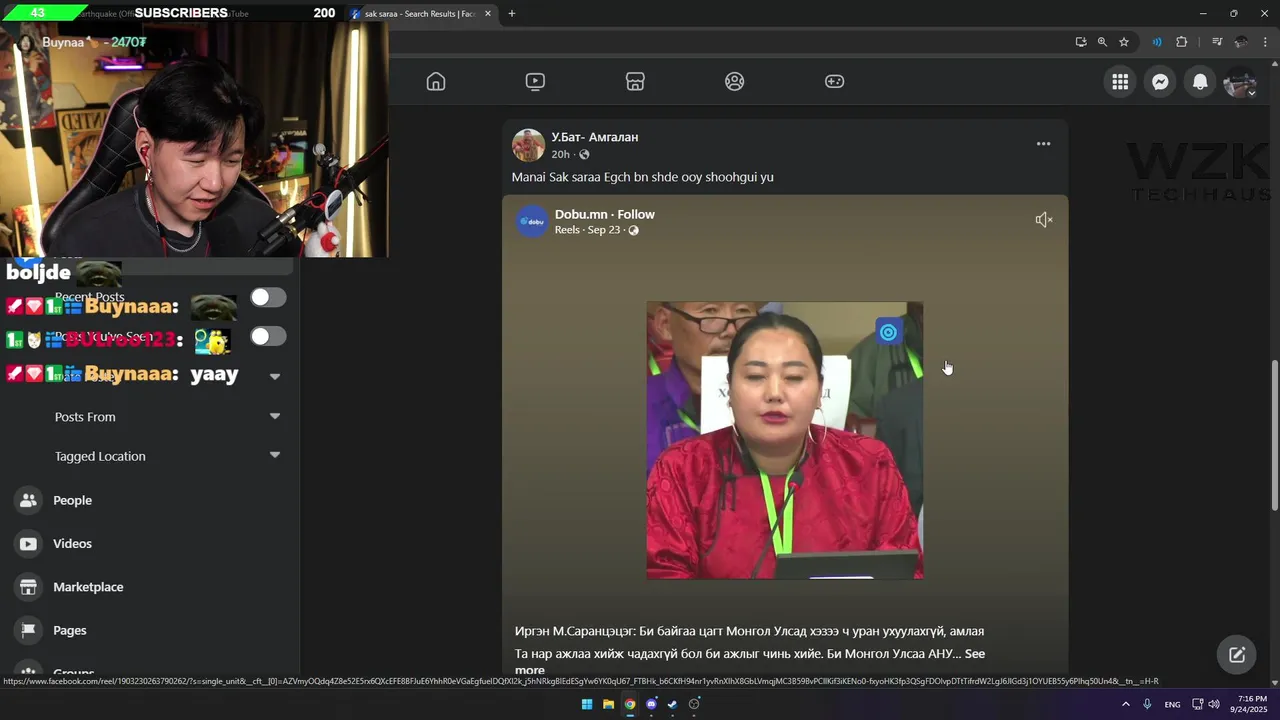Open Chrome extensions puzzle icon
Image resolution: width=1280 pixels, height=720 pixels.
click(1182, 42)
